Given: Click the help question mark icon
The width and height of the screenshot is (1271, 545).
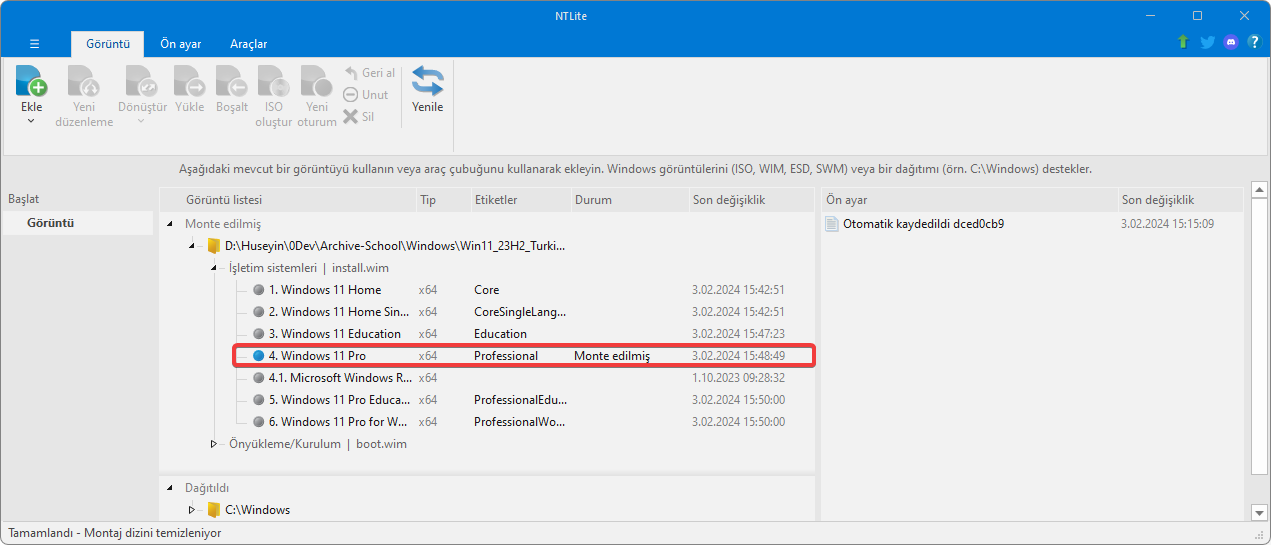Looking at the screenshot, I should pos(1253,42).
